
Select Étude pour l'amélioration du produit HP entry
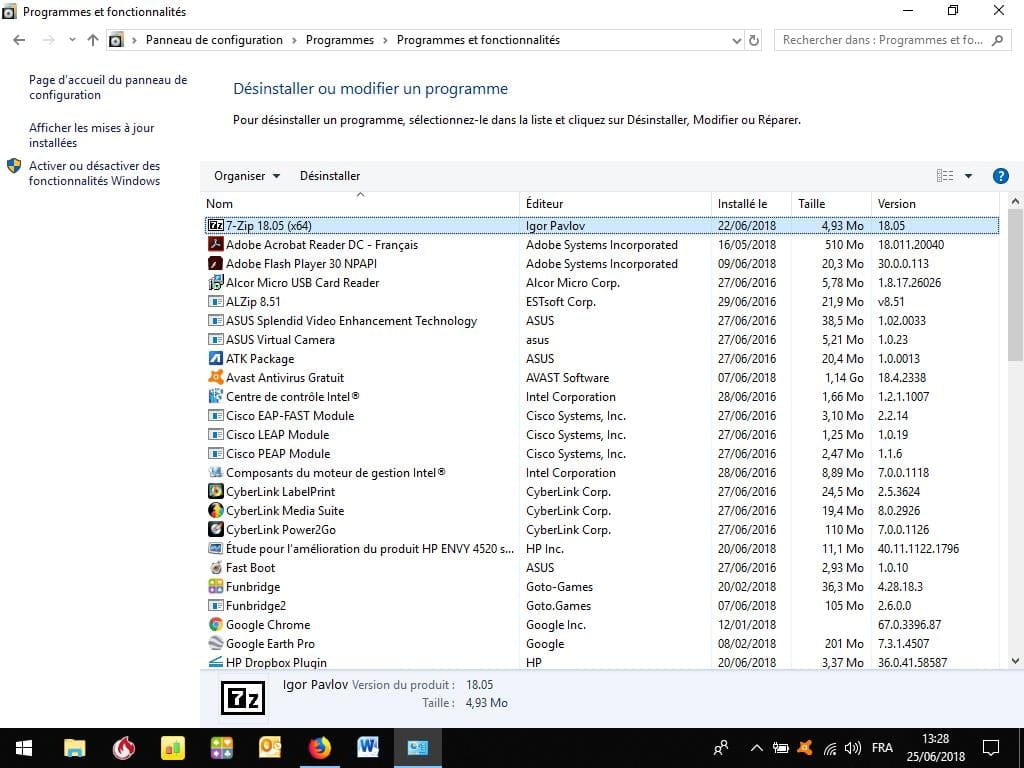click(601, 549)
